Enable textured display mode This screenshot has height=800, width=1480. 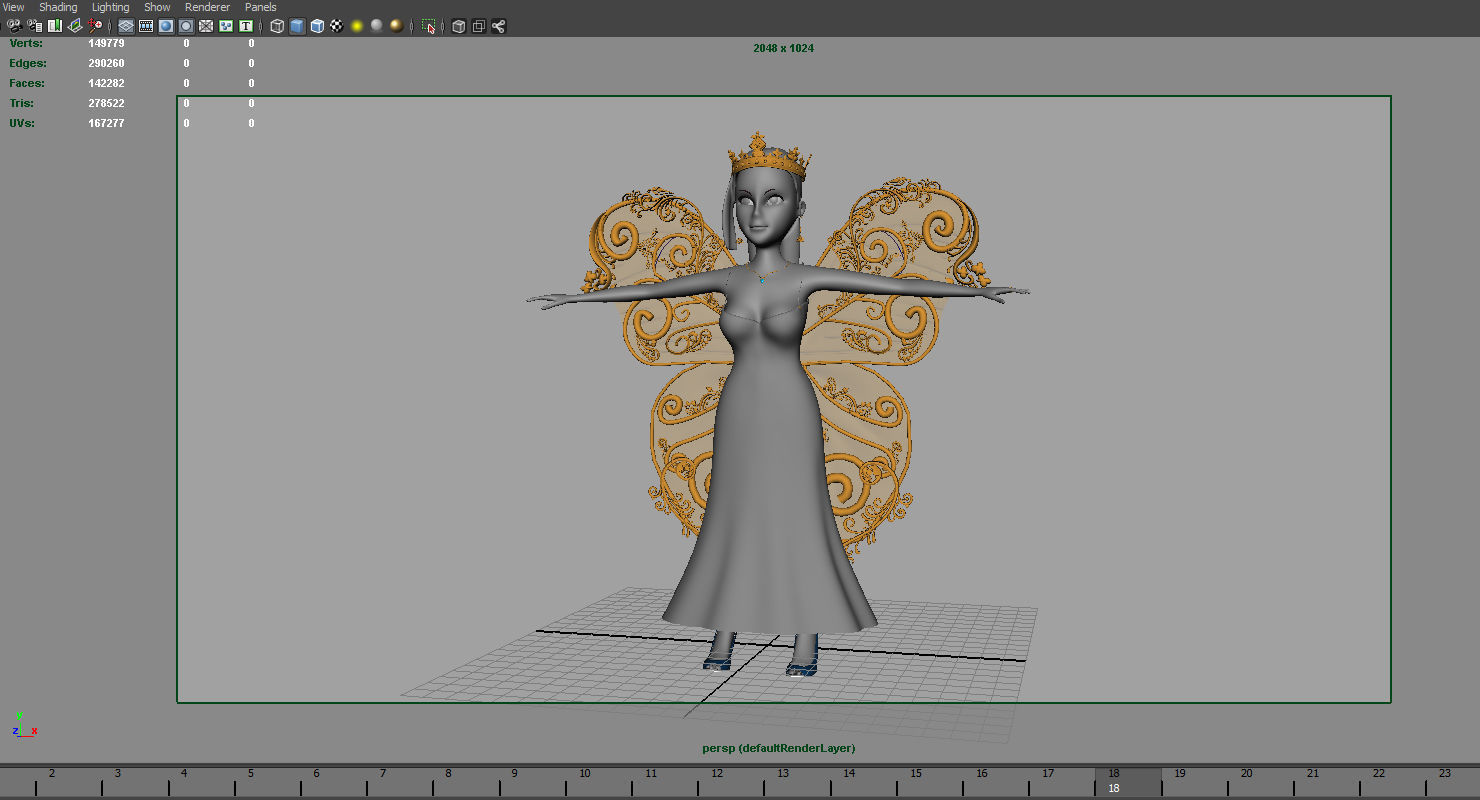point(317,26)
